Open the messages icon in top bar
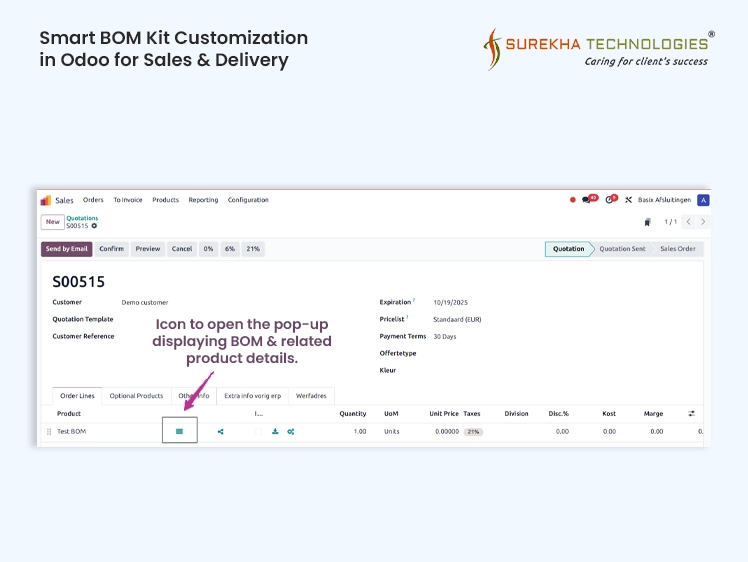The width and height of the screenshot is (748, 562). coord(587,200)
